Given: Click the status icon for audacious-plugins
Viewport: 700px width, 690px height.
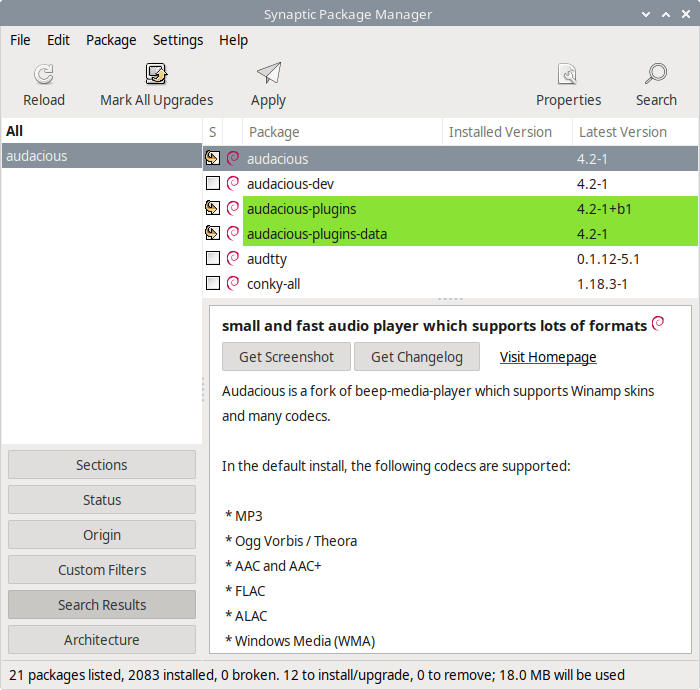Looking at the screenshot, I should point(212,208).
